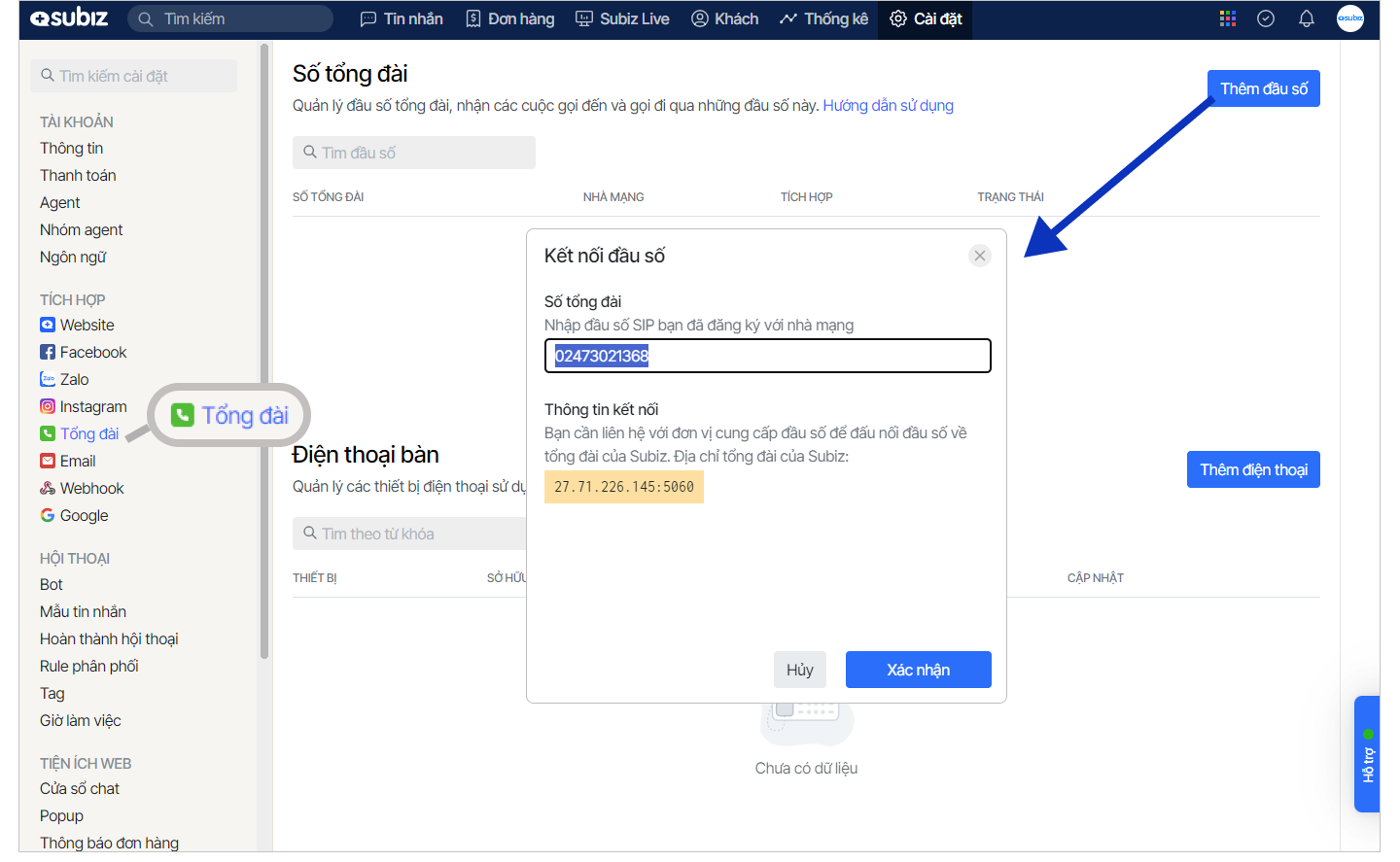Open Instagram integration settings
Image resolution: width=1400 pixels, height=862 pixels.
(x=92, y=406)
